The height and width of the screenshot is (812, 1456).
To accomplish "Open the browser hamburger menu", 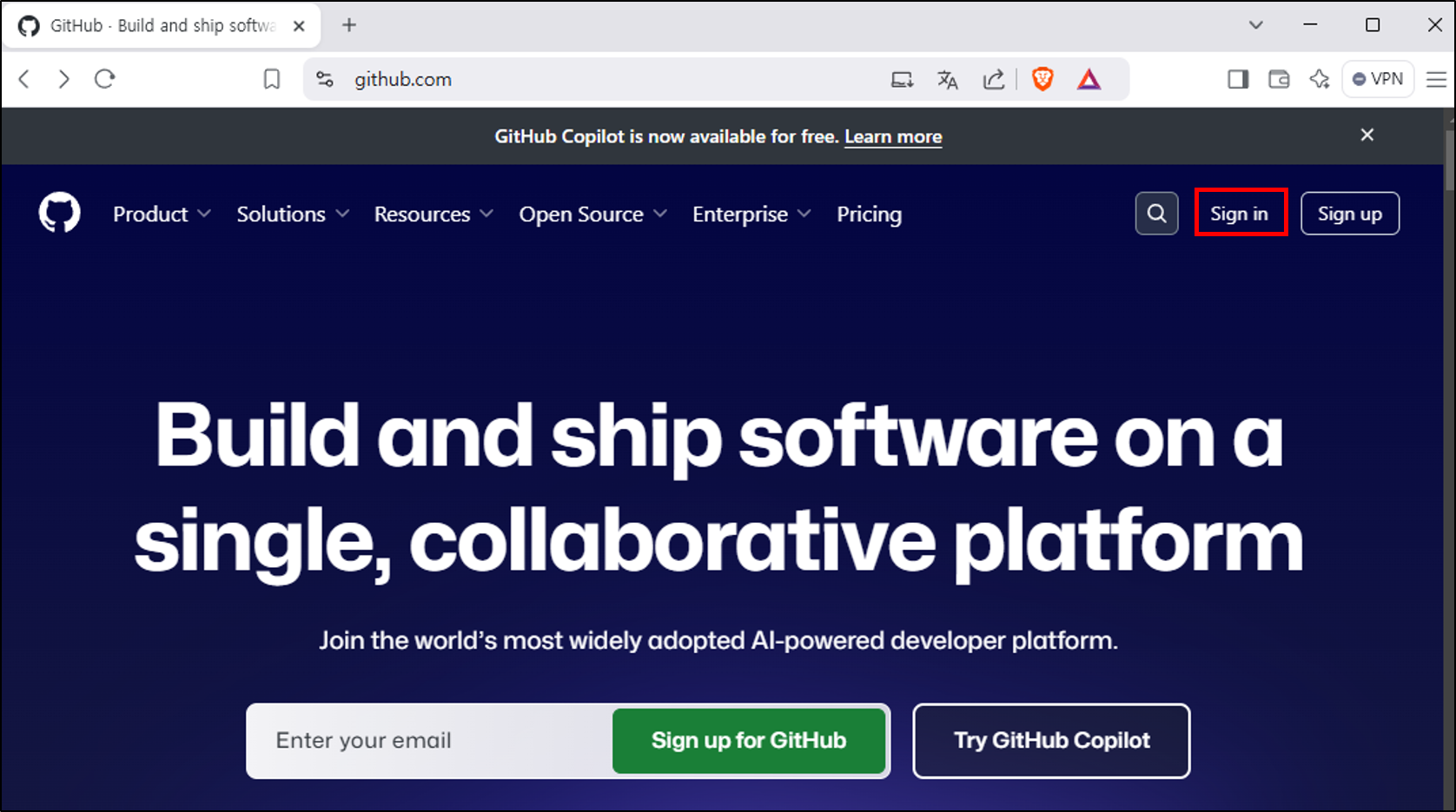I will click(1436, 80).
